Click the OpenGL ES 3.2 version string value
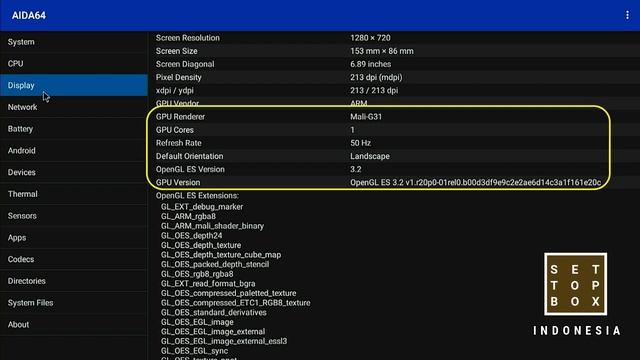 point(476,182)
